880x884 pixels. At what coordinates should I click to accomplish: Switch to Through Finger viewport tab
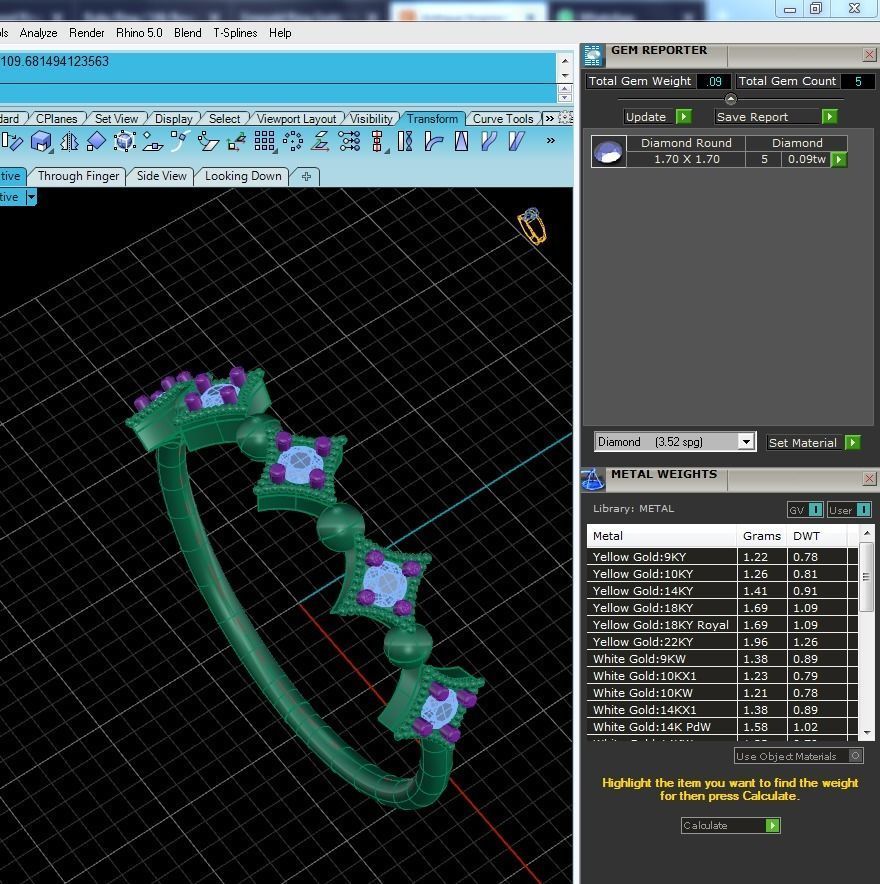[x=78, y=176]
